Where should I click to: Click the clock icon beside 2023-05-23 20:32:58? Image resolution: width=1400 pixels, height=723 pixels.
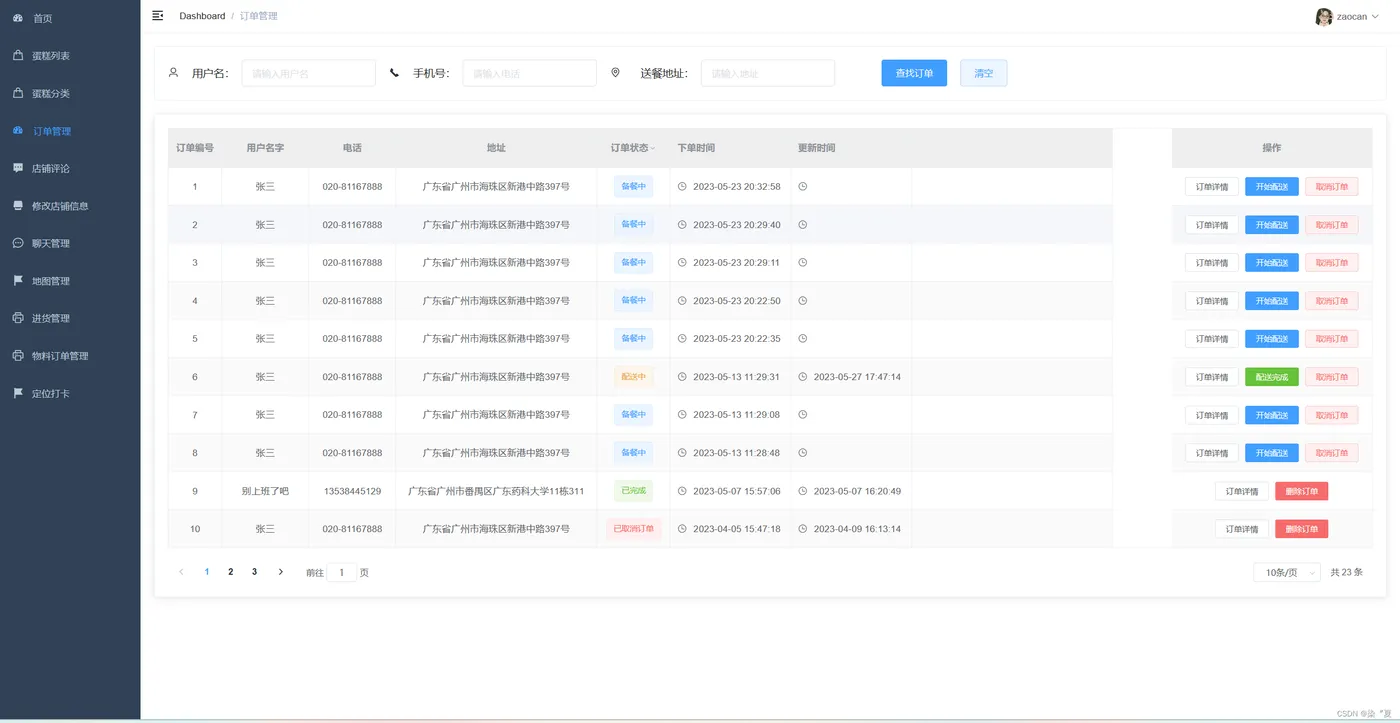tap(682, 187)
